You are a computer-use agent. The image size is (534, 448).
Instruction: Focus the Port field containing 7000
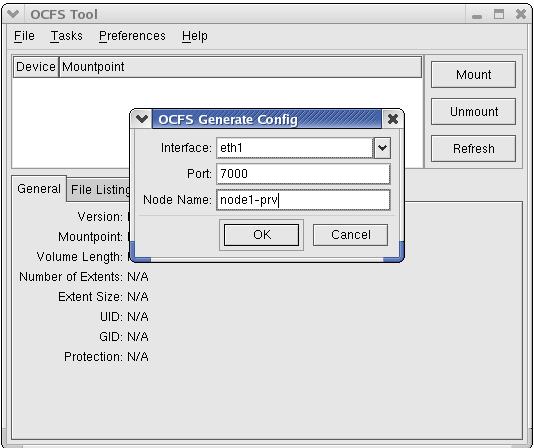click(x=303, y=174)
